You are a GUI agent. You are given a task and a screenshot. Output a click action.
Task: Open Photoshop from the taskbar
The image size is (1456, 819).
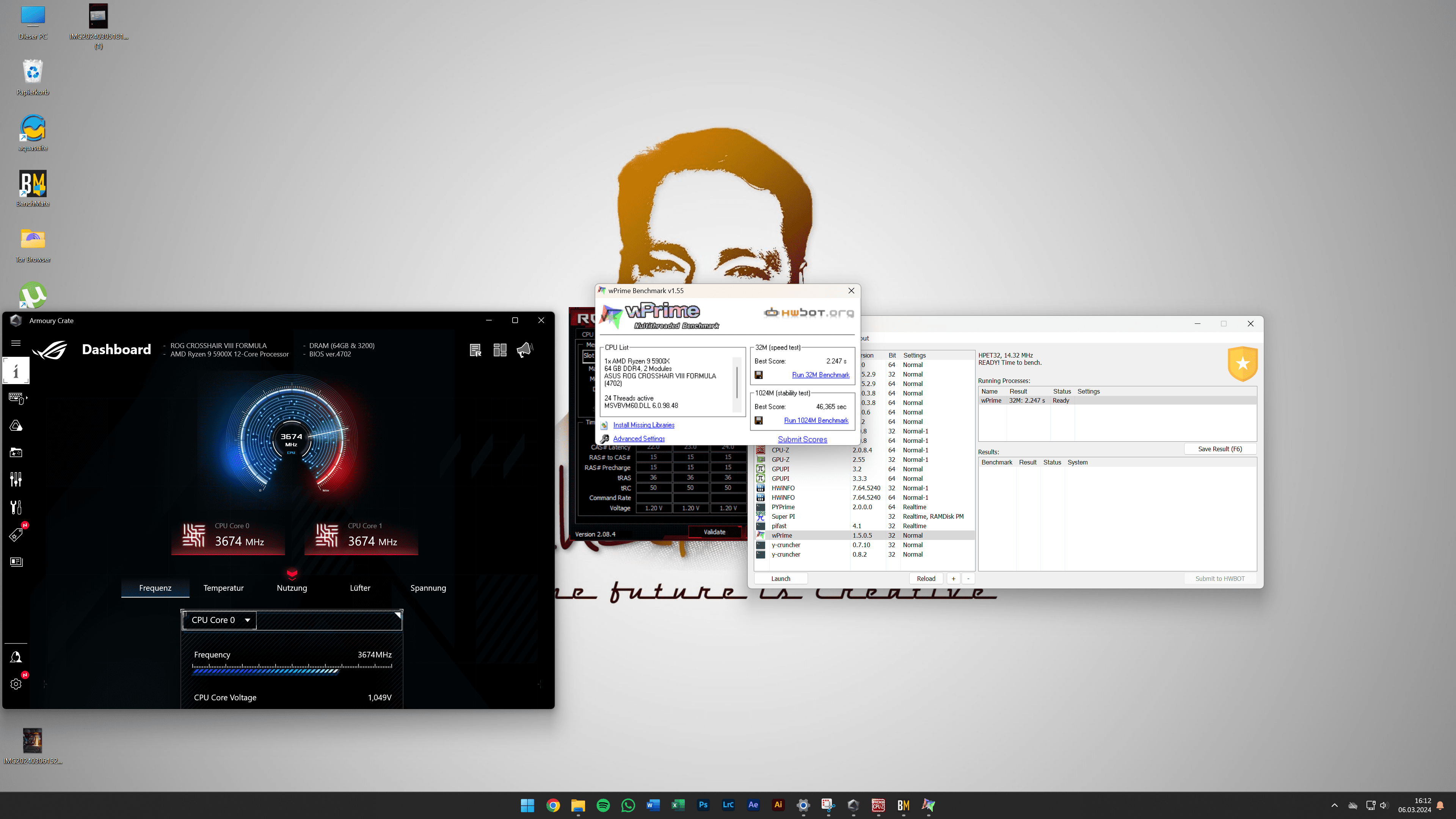[703, 805]
